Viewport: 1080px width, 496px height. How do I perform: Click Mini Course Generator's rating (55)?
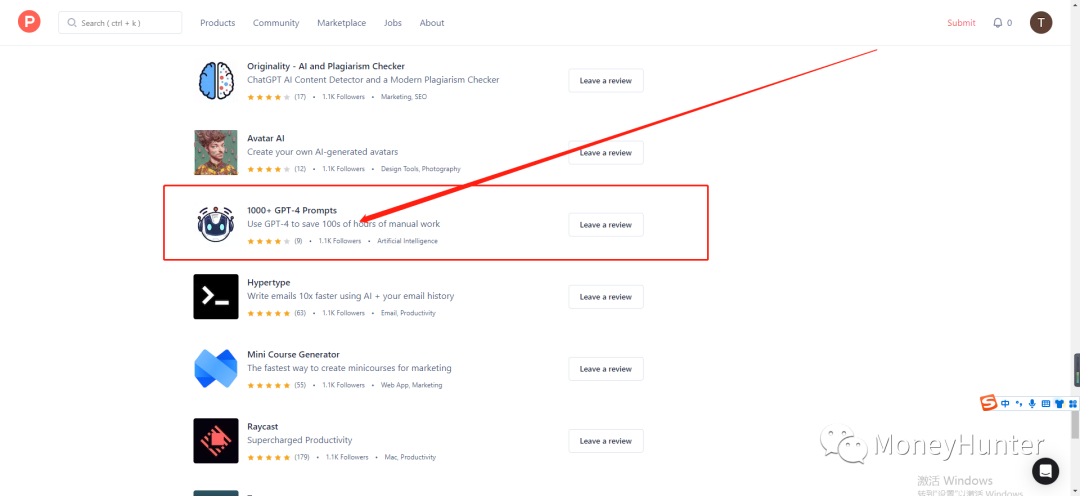tap(276, 385)
